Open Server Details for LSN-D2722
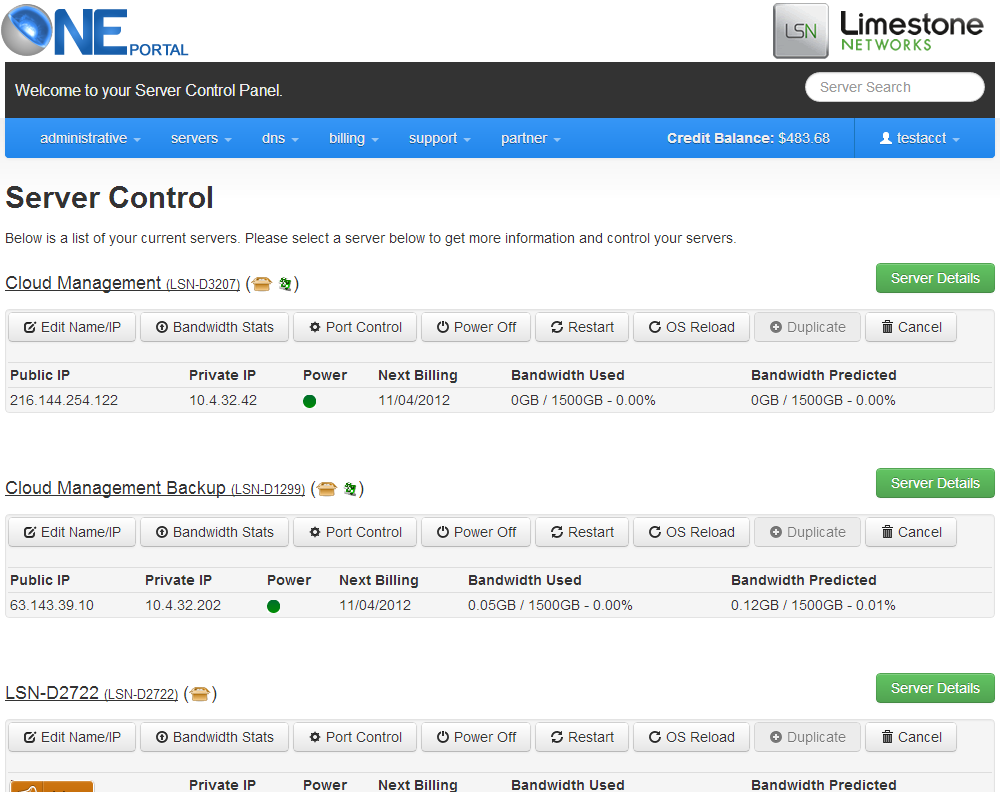Screen dimensions: 1000x792 [x=935, y=688]
